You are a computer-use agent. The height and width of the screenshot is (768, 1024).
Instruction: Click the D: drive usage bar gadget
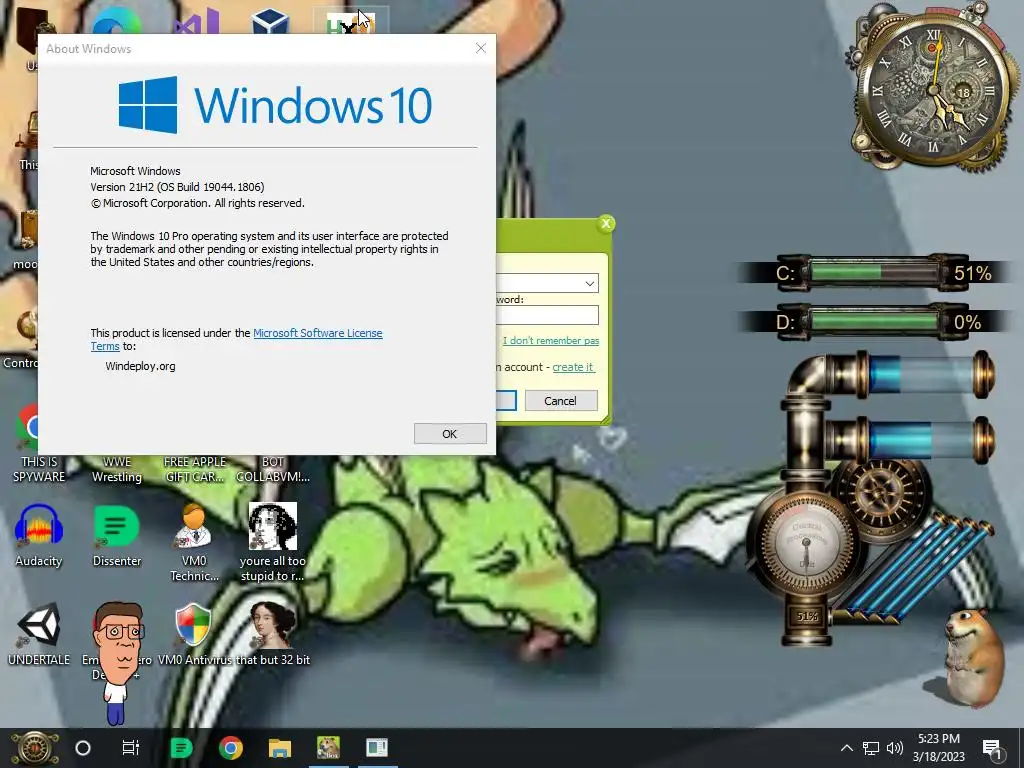(x=875, y=322)
